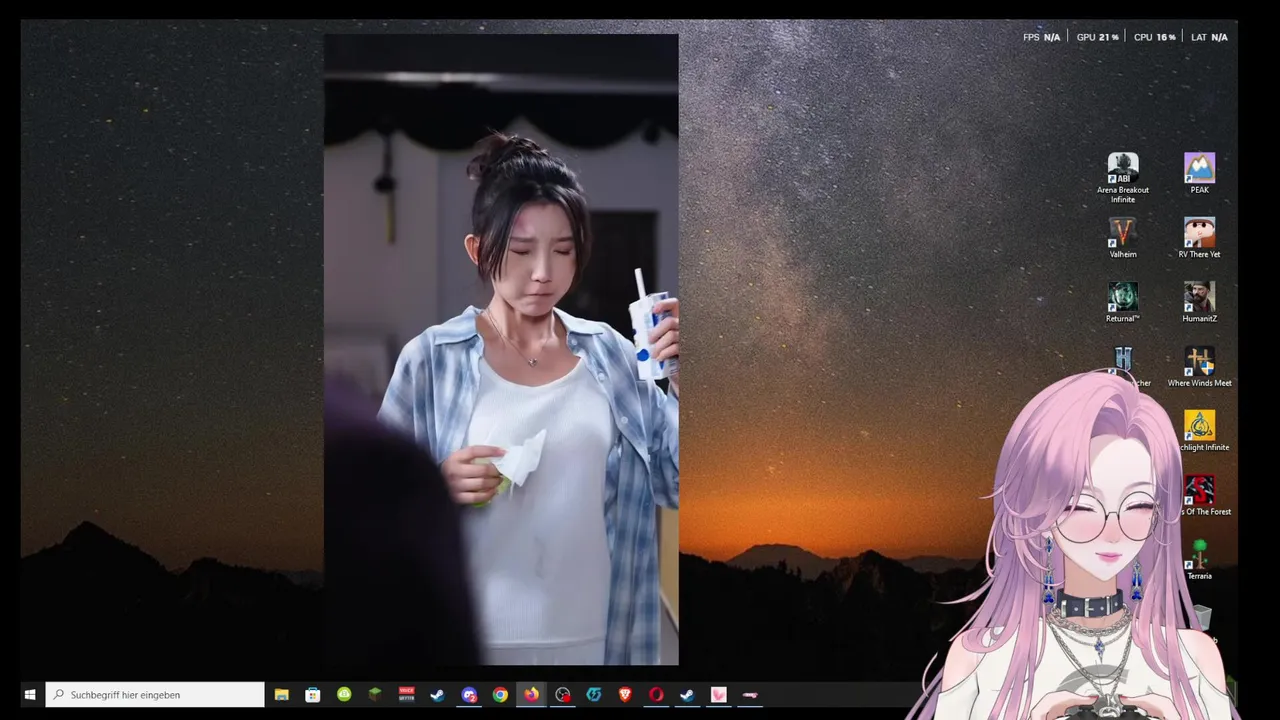The height and width of the screenshot is (720, 1280).
Task: Open Voicemeeter from the taskbar
Action: click(x=406, y=695)
